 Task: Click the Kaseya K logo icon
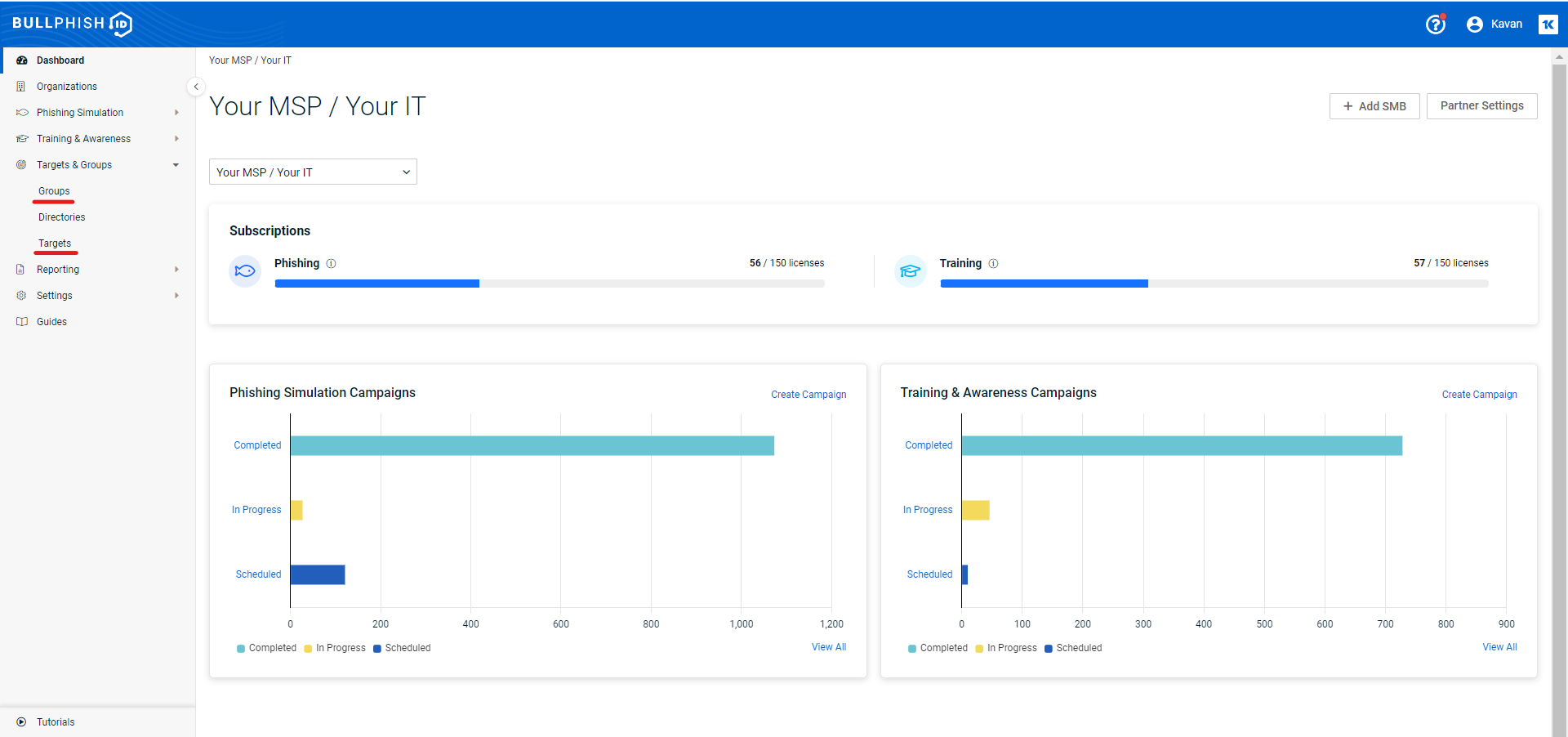click(x=1548, y=25)
